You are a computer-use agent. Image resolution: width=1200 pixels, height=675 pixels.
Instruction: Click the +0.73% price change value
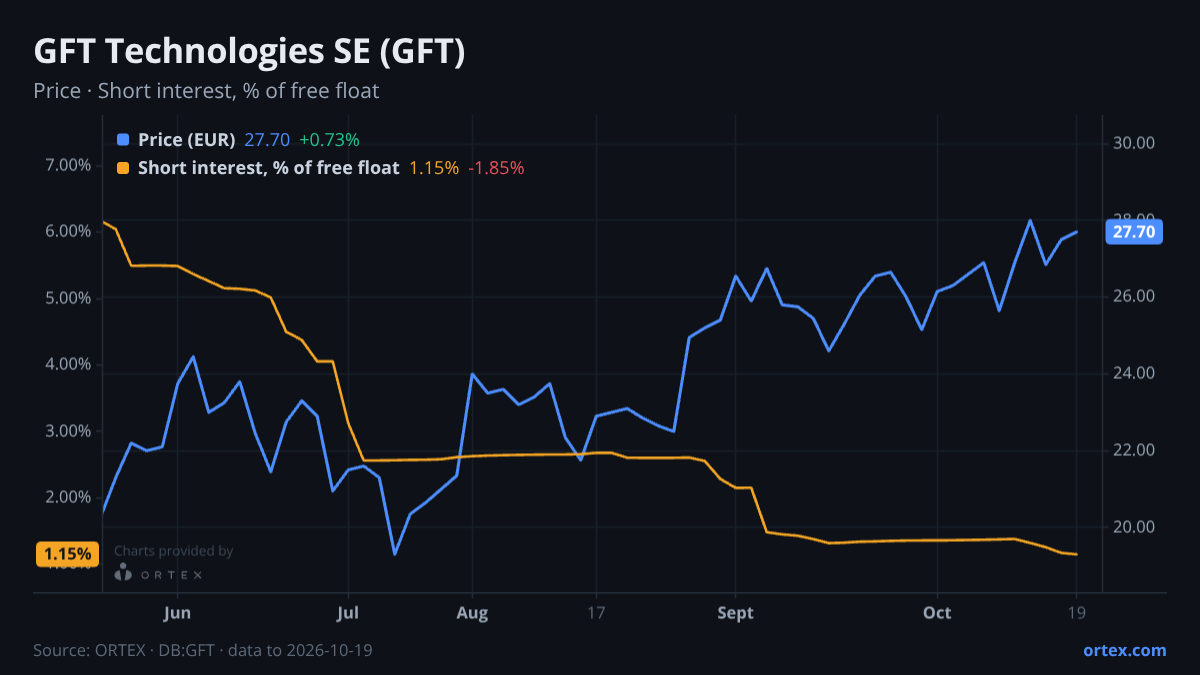[x=329, y=140]
